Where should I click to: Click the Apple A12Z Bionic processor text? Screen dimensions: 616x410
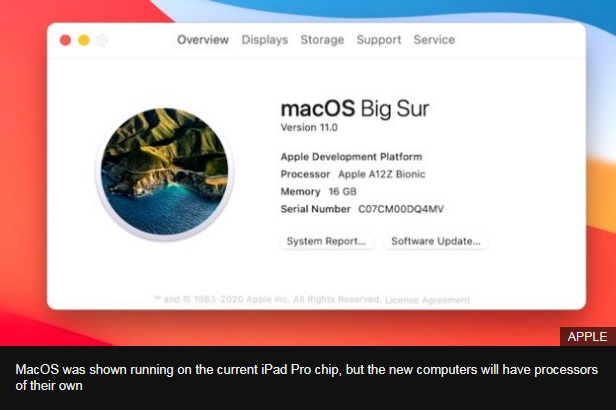click(381, 174)
